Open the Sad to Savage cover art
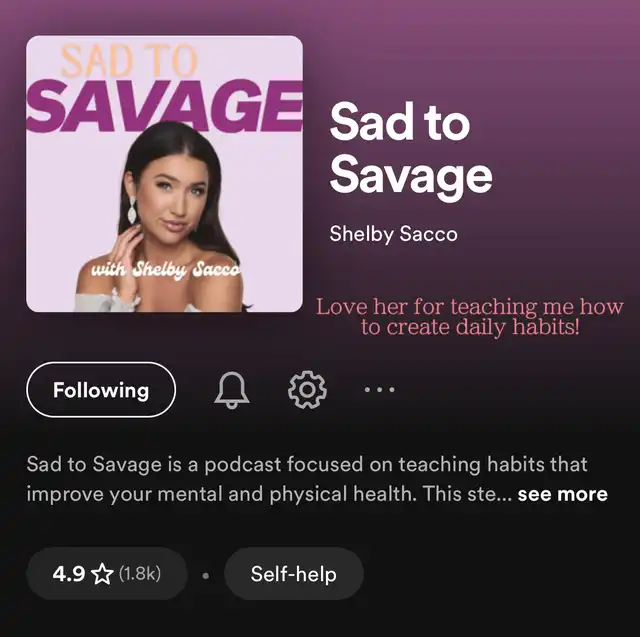This screenshot has height=637, width=640. coord(164,174)
